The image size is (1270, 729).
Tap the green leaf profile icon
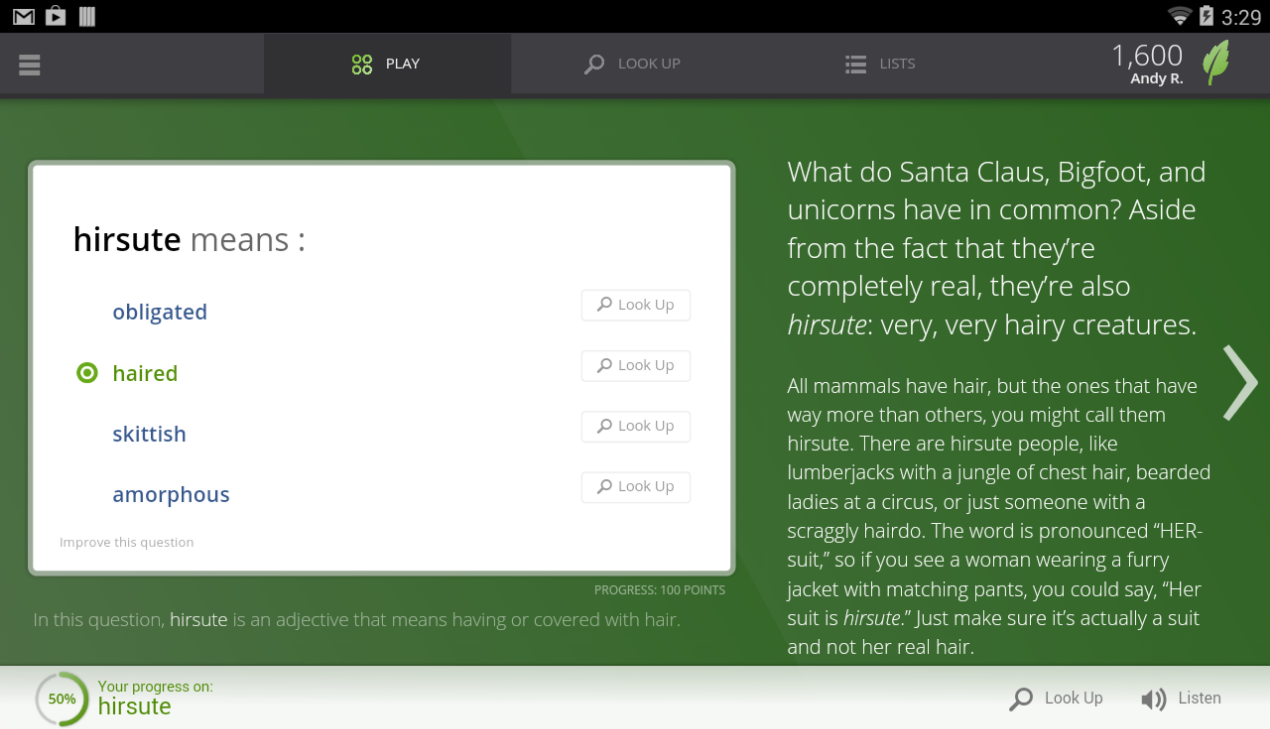(1216, 63)
